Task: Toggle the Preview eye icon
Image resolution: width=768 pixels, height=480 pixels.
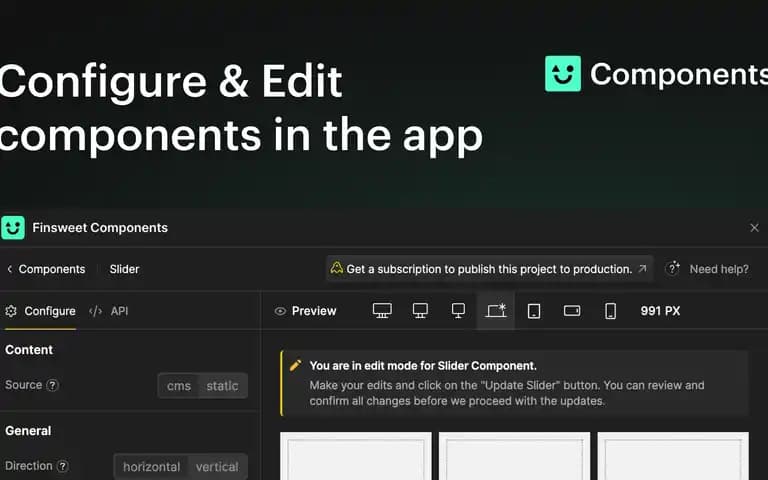Action: [280, 311]
